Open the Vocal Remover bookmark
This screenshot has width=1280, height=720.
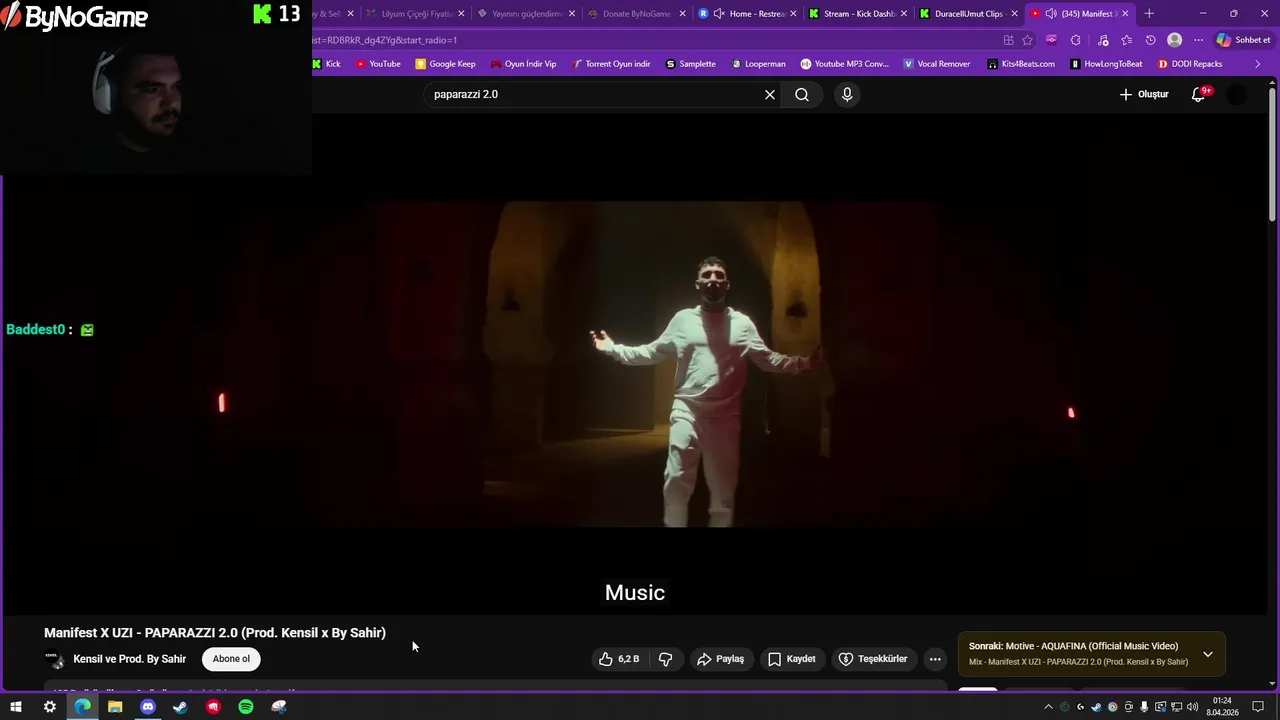point(936,64)
